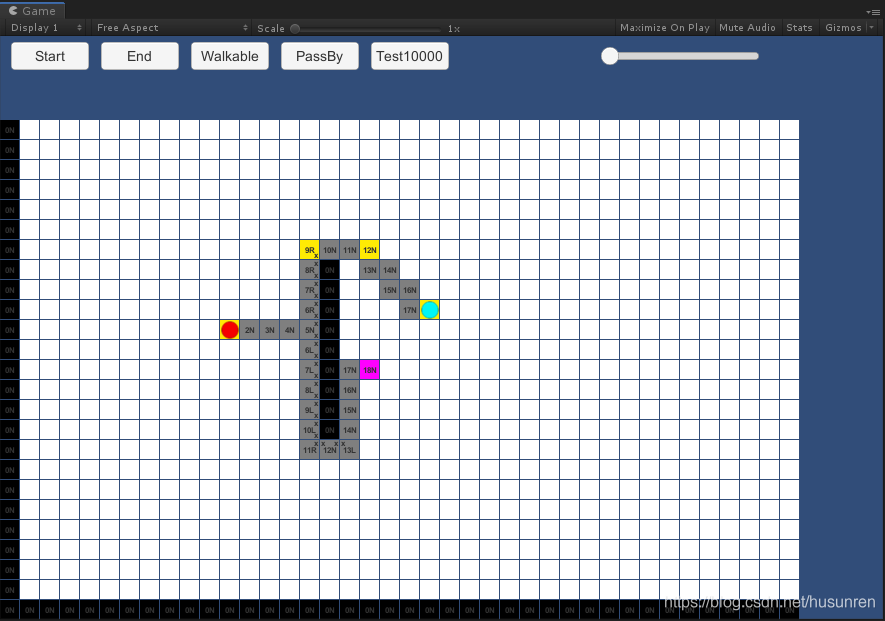This screenshot has width=885, height=621.
Task: Select the 11R path cell
Action: pyautogui.click(x=309, y=450)
